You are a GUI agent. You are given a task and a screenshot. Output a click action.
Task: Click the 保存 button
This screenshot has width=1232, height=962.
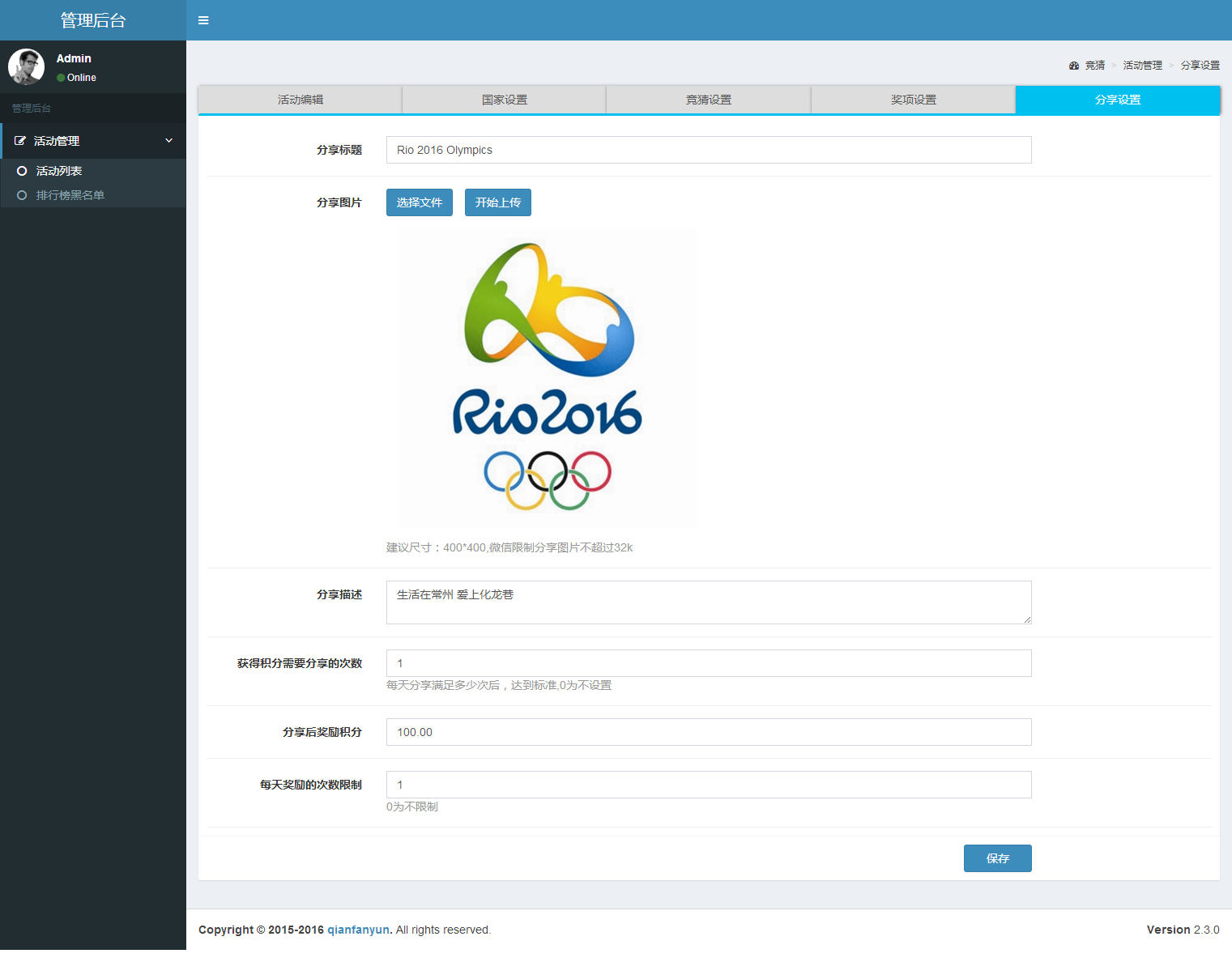(x=998, y=858)
